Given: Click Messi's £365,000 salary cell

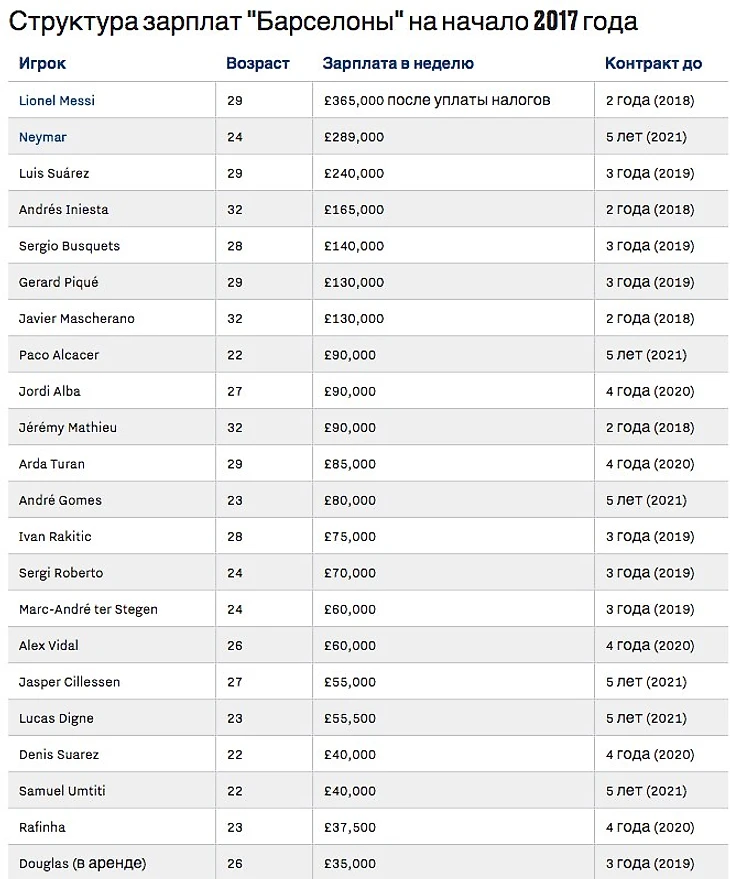Looking at the screenshot, I should pos(437,101).
